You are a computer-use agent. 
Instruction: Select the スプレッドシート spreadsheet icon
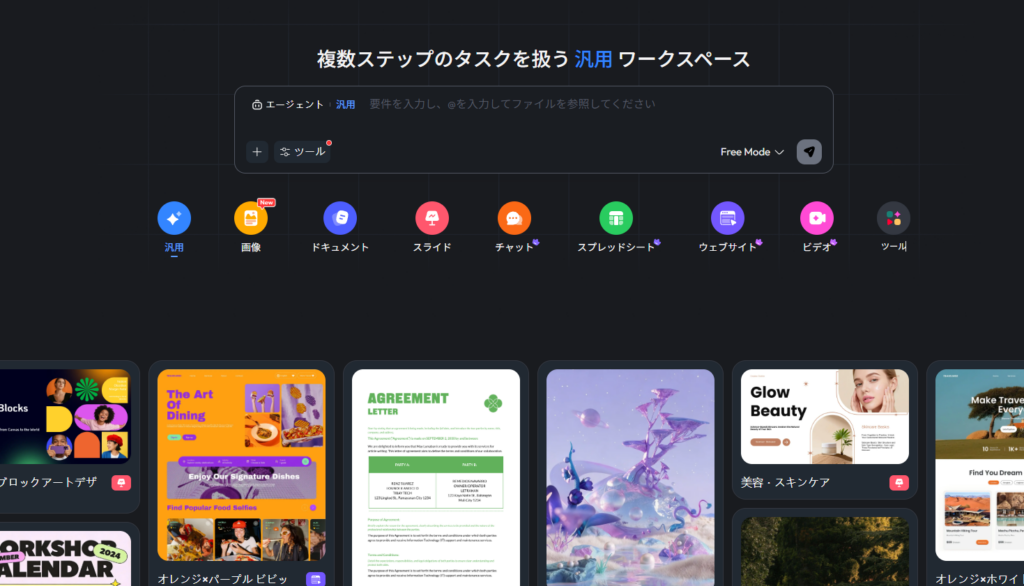(x=616, y=218)
